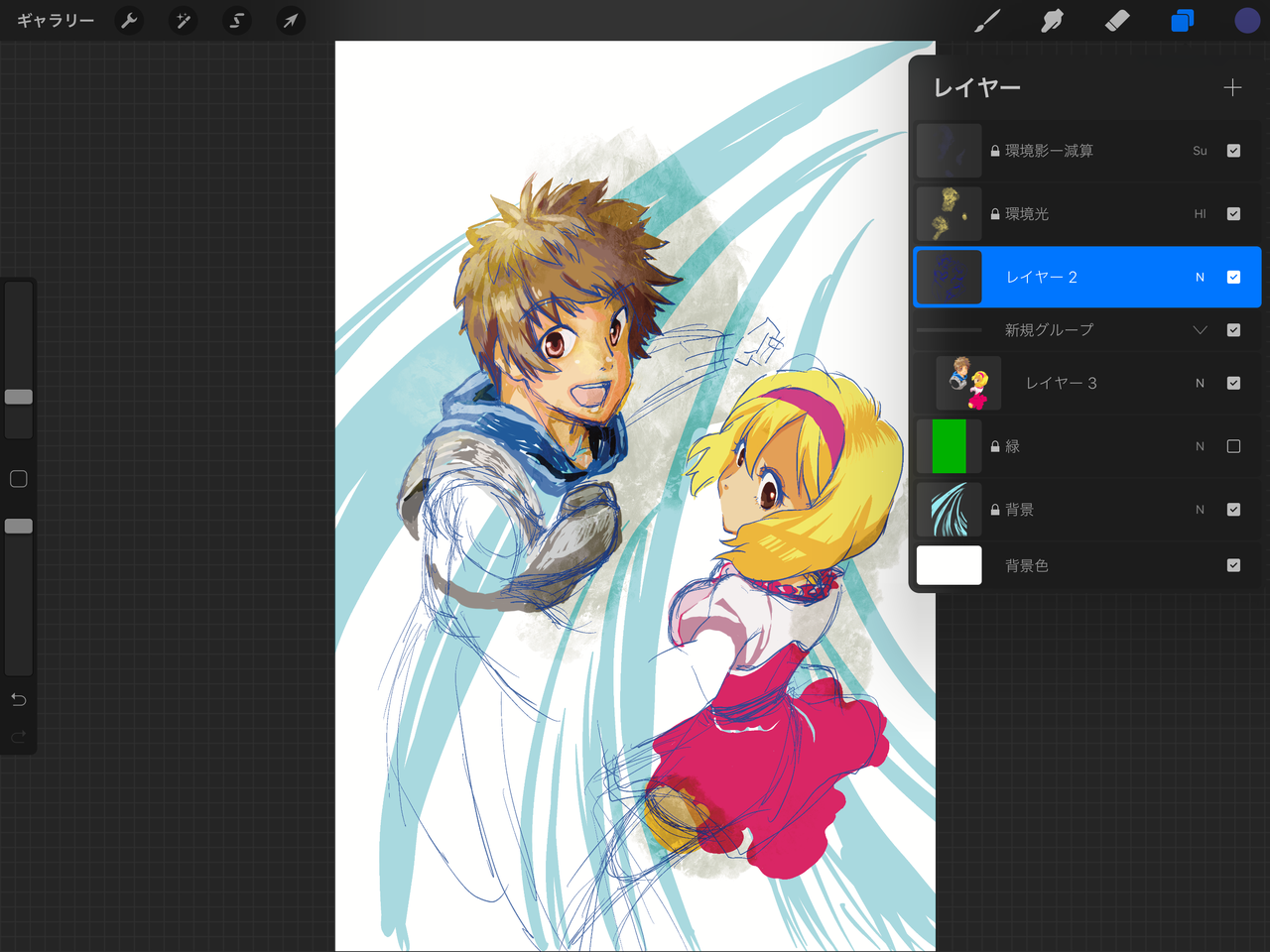Select the 背景色 layer
Image resolution: width=1270 pixels, height=952 pixels.
tap(1027, 565)
